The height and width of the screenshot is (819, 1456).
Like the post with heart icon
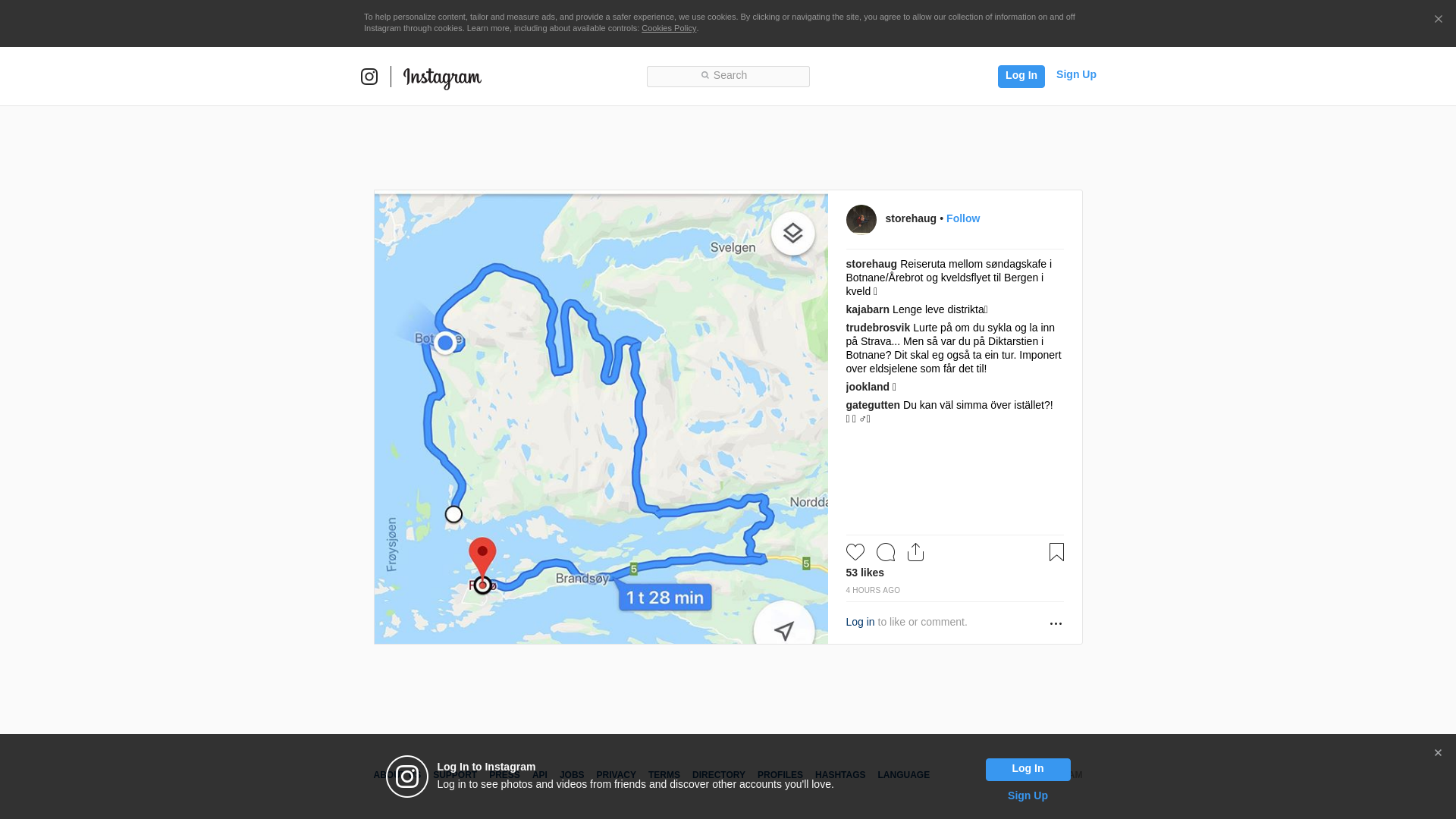855,552
